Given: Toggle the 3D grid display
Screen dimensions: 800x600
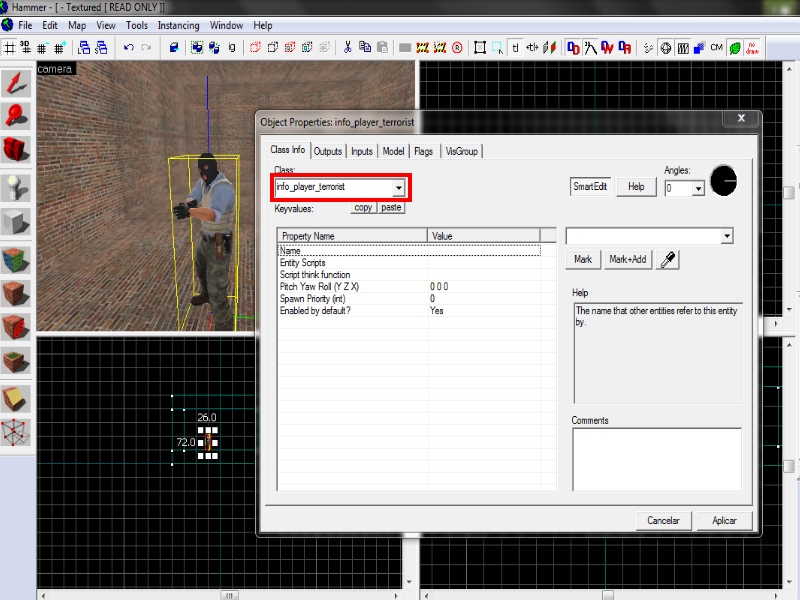Looking at the screenshot, I should [26, 48].
